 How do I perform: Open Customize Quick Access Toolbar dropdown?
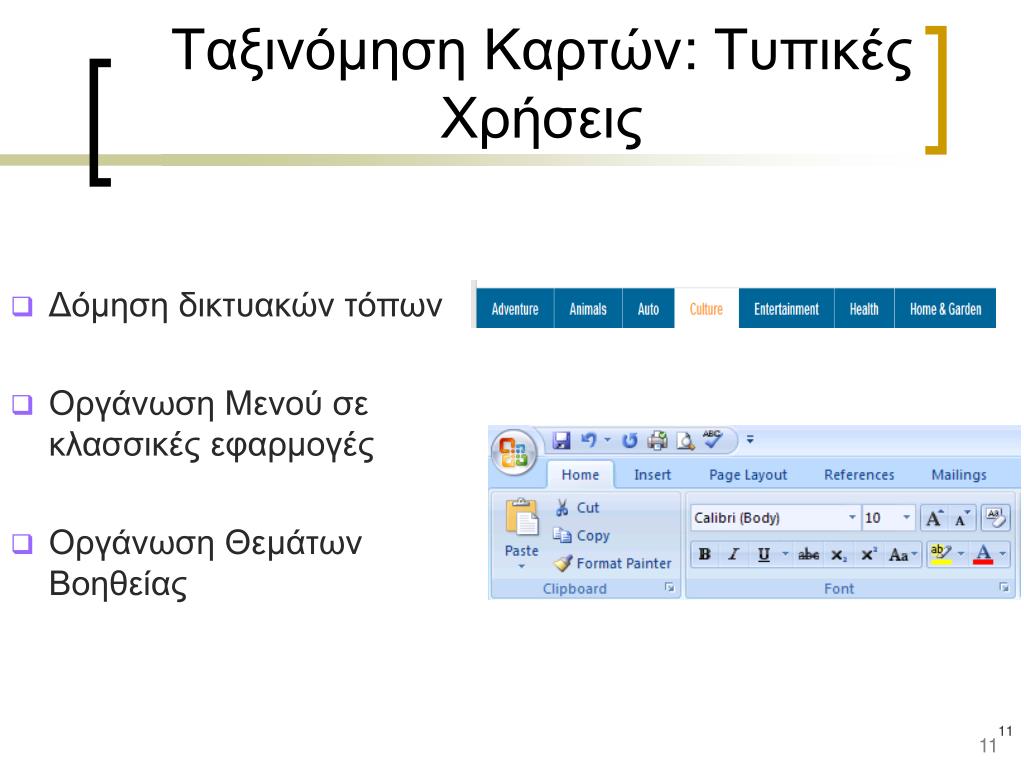(x=750, y=440)
